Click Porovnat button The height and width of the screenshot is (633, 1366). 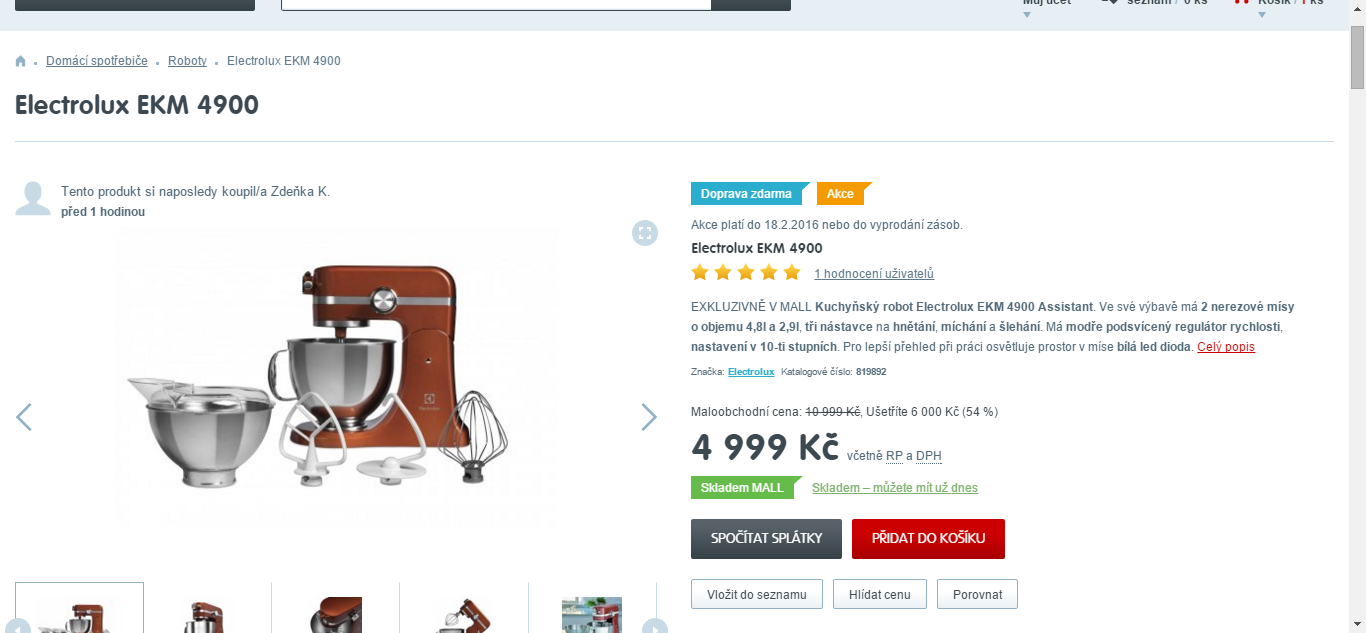(977, 594)
